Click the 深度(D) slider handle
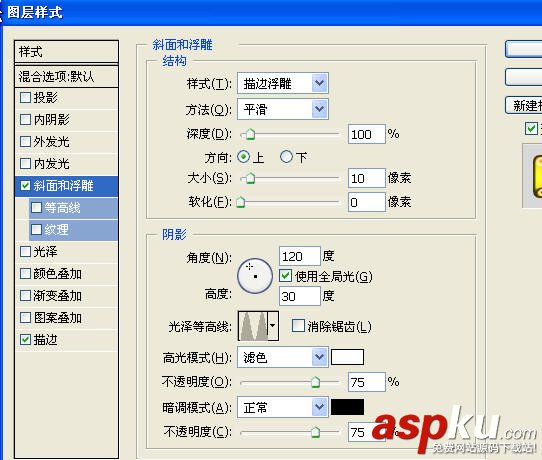Viewport: 542px width, 460px height. [x=250, y=134]
